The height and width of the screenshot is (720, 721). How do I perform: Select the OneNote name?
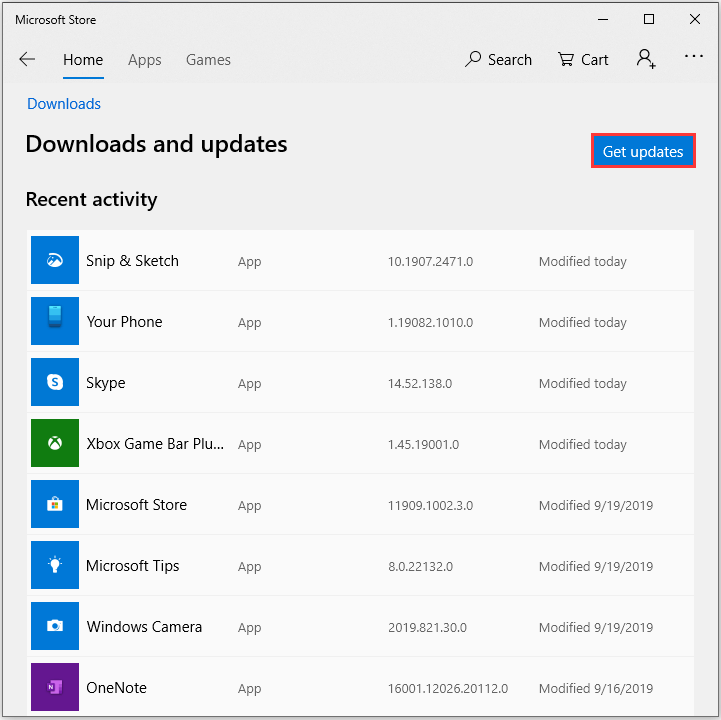point(117,688)
